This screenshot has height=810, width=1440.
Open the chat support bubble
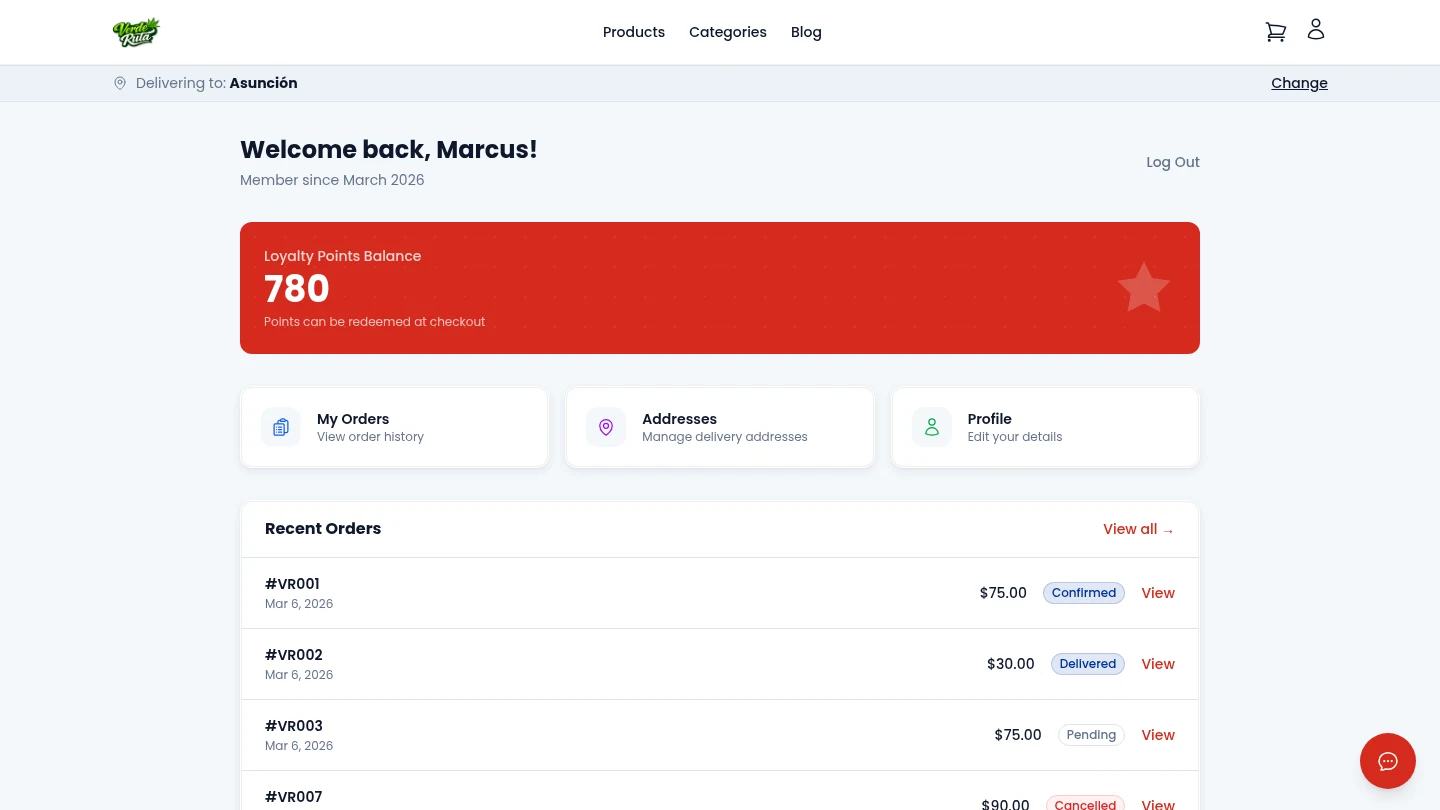pyautogui.click(x=1388, y=761)
